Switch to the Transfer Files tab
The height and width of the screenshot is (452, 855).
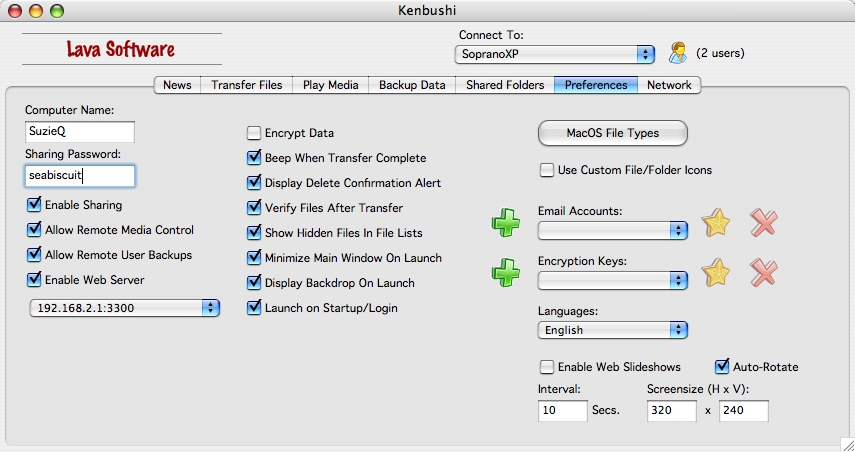[246, 85]
